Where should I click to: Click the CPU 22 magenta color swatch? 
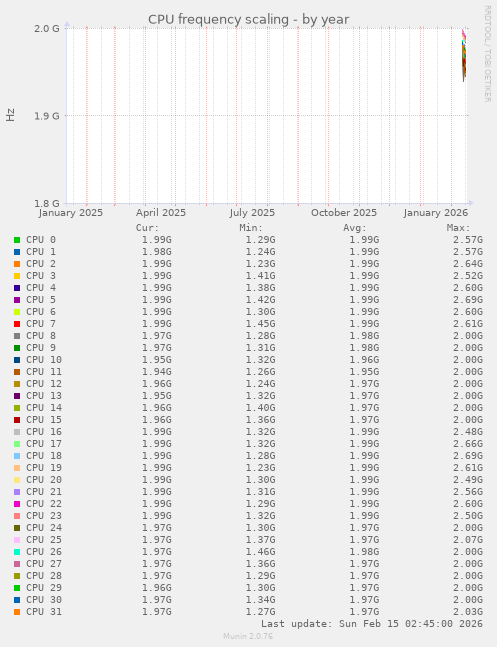17,504
